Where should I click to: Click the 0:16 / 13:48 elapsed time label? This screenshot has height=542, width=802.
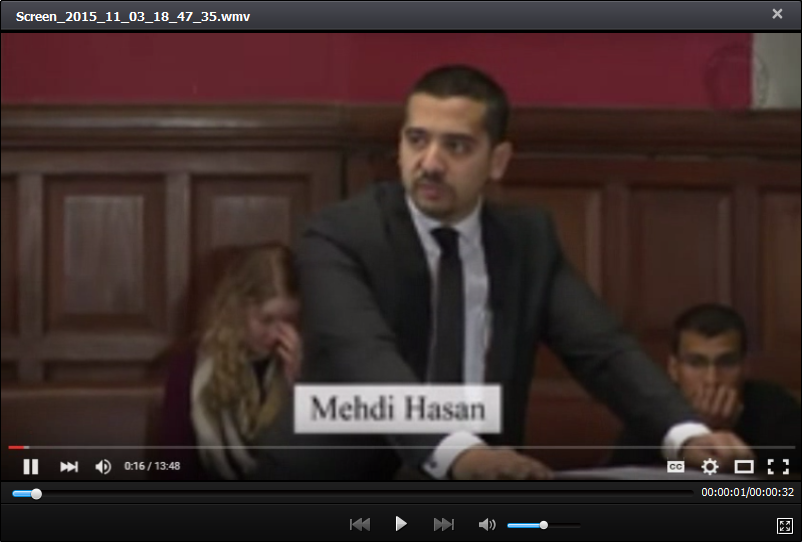(x=152, y=466)
